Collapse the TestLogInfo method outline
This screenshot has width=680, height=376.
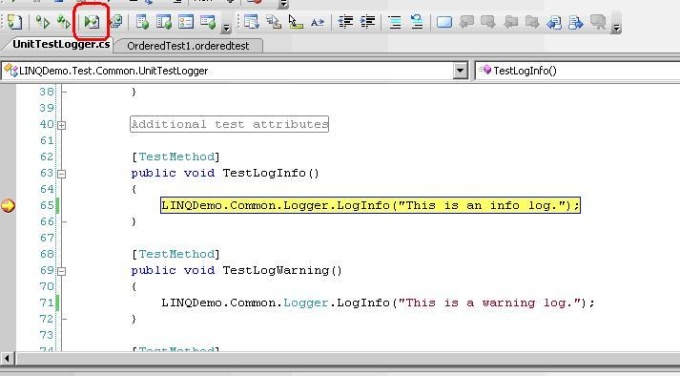point(62,174)
